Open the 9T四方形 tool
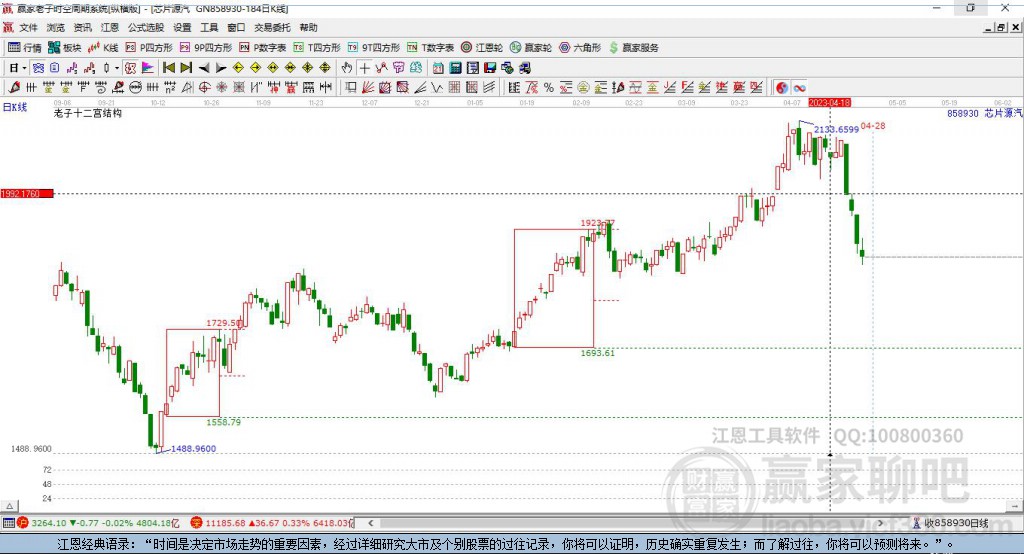 click(374, 48)
